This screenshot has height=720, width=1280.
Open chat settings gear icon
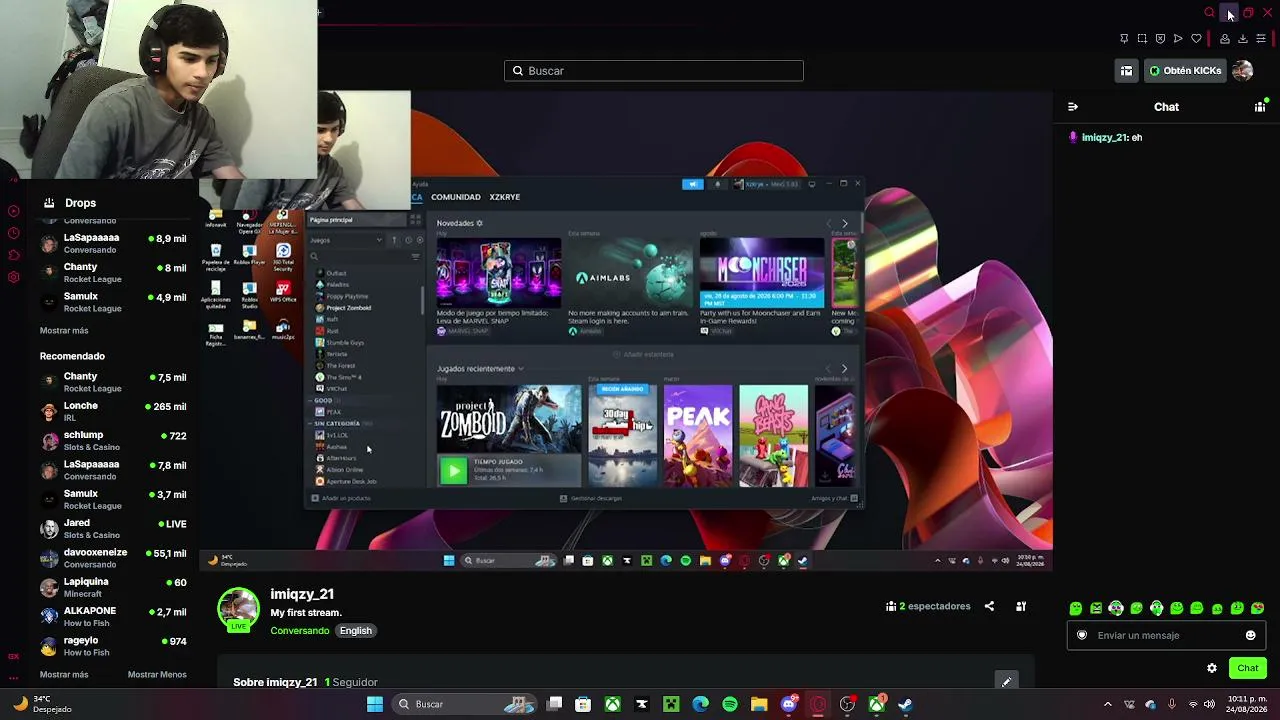pos(1212,668)
